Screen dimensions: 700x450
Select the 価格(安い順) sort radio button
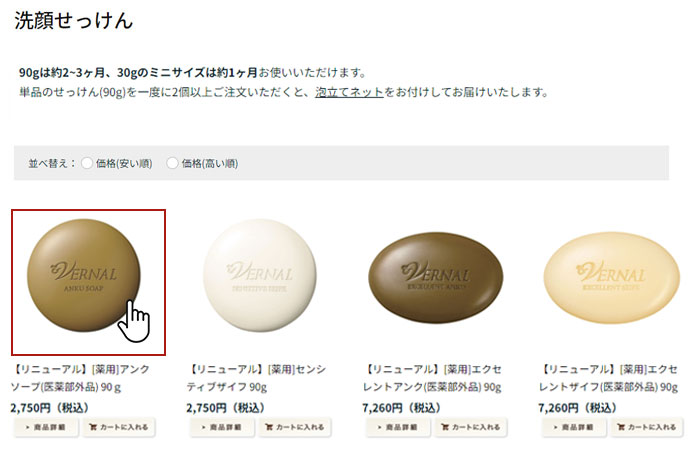coord(87,163)
